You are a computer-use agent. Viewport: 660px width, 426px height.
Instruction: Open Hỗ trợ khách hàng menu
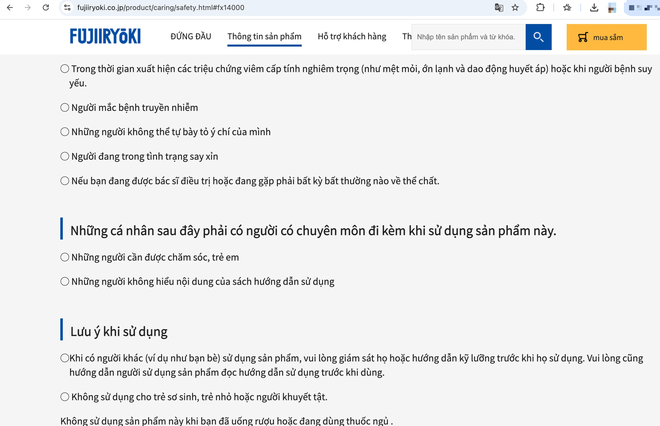coord(352,37)
